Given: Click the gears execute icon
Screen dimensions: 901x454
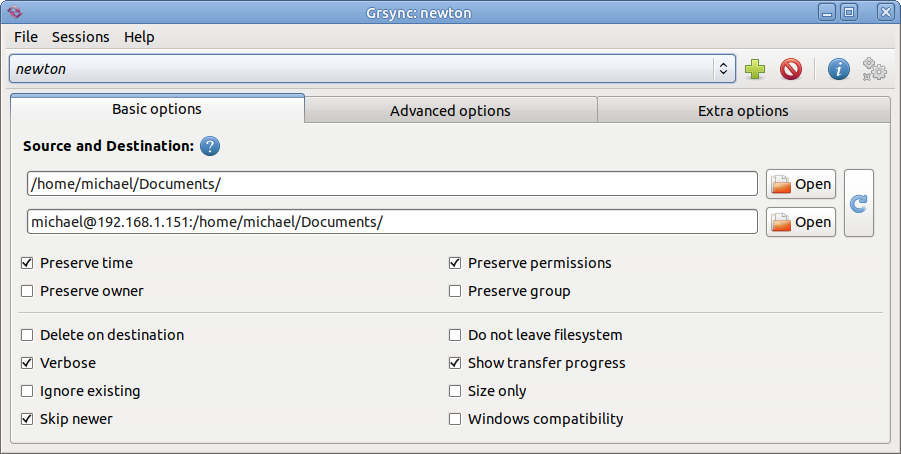Looking at the screenshot, I should pos(875,69).
